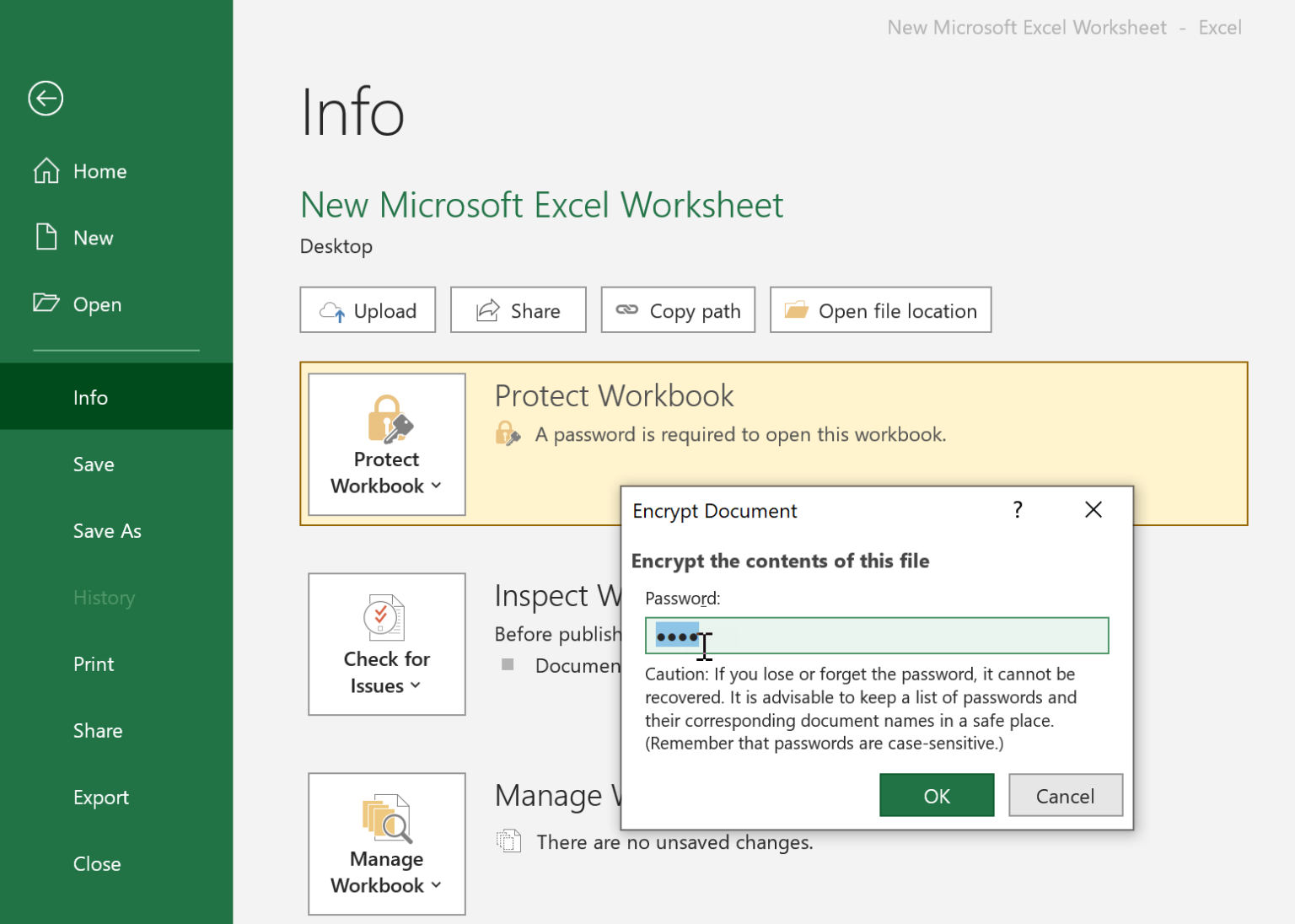
Task: Select Open from the sidebar
Action: click(x=116, y=304)
